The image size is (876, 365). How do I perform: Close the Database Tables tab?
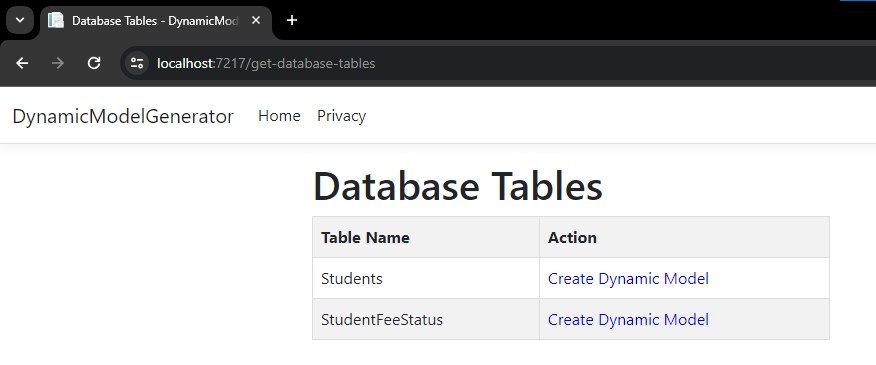256,21
